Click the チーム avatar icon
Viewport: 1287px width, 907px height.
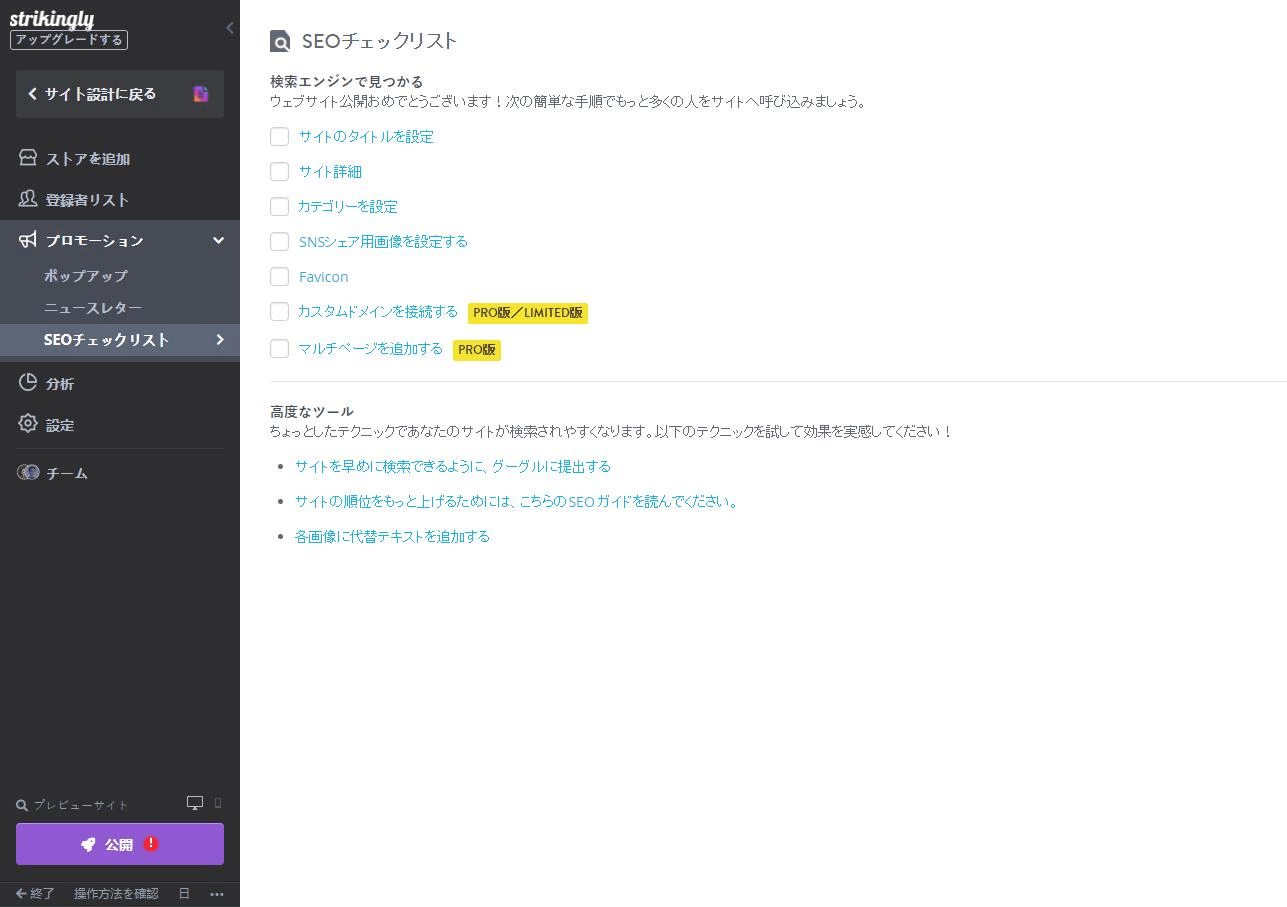28,473
